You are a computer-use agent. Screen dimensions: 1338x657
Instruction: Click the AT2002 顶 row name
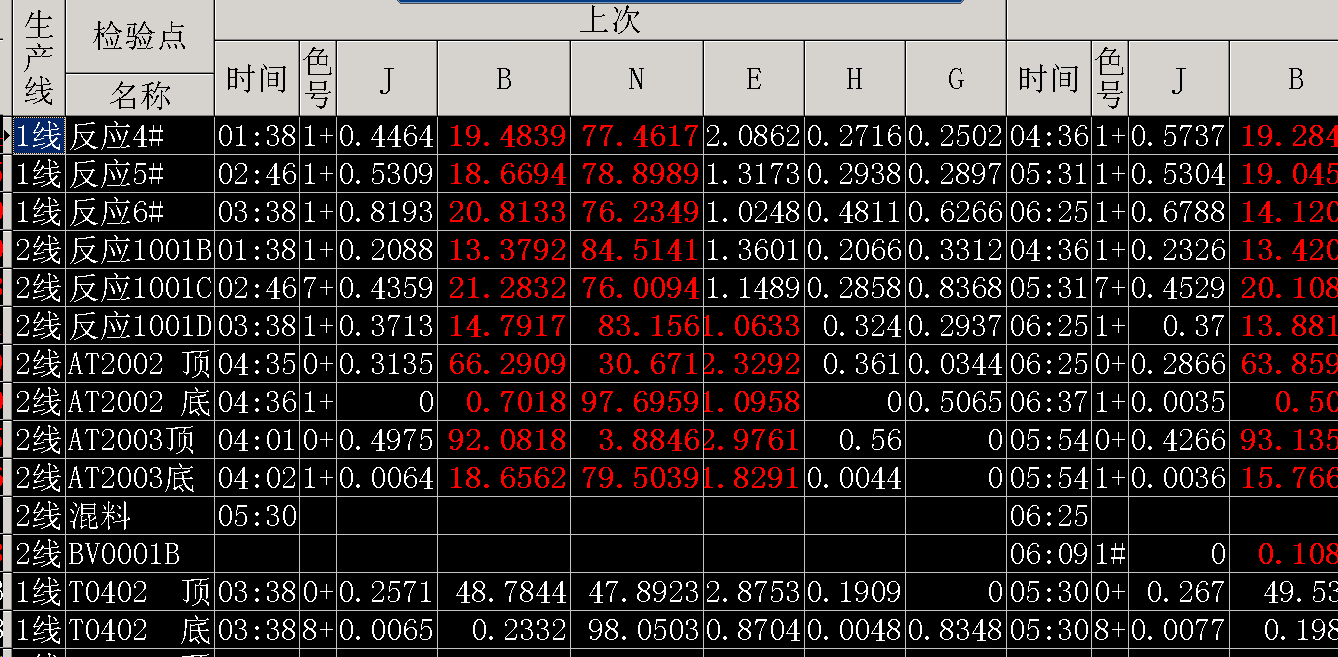pos(140,364)
